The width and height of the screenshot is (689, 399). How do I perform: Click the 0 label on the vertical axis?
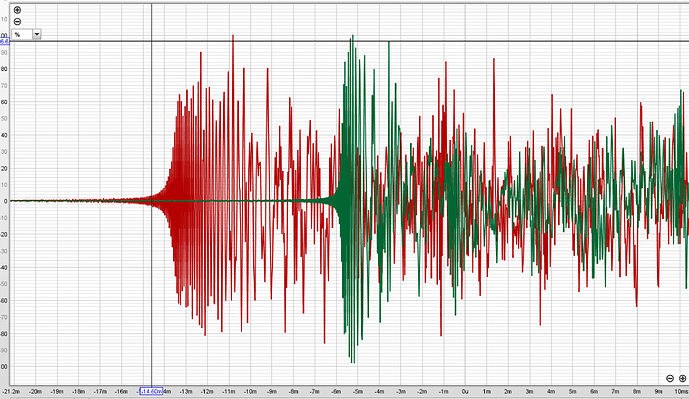pyautogui.click(x=6, y=201)
